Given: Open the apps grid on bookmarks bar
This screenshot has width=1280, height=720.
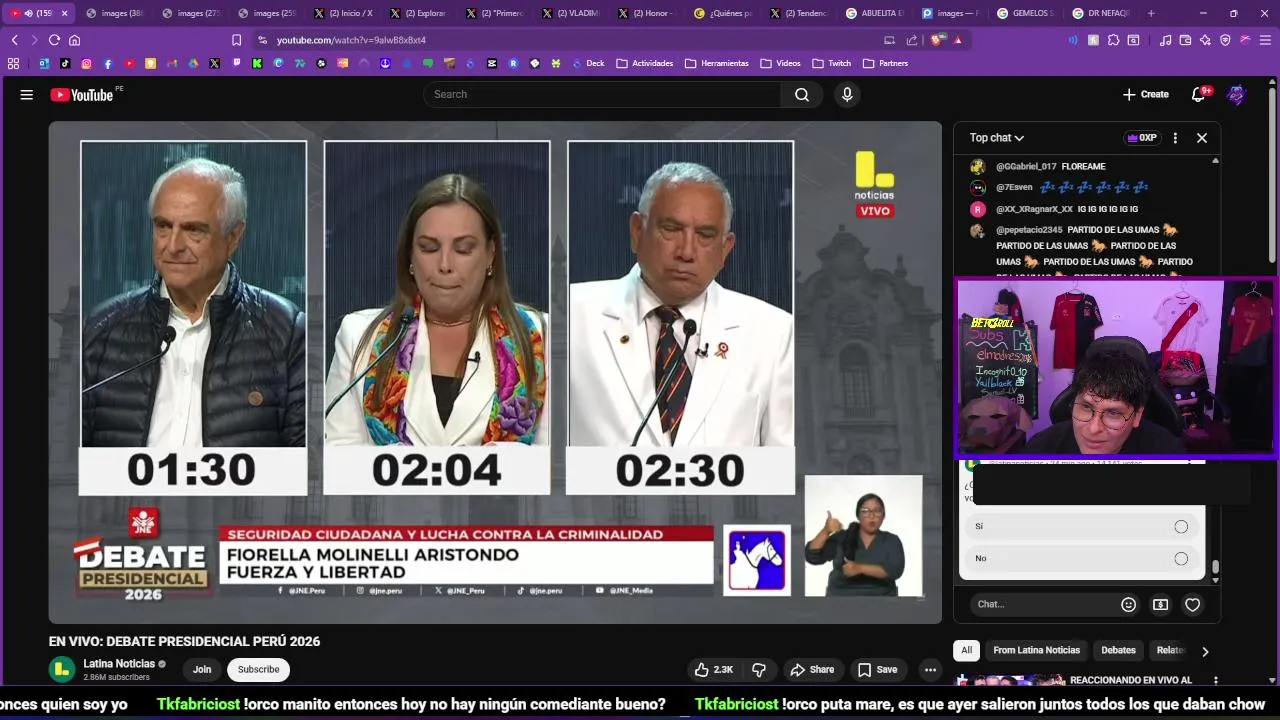Looking at the screenshot, I should (x=13, y=63).
